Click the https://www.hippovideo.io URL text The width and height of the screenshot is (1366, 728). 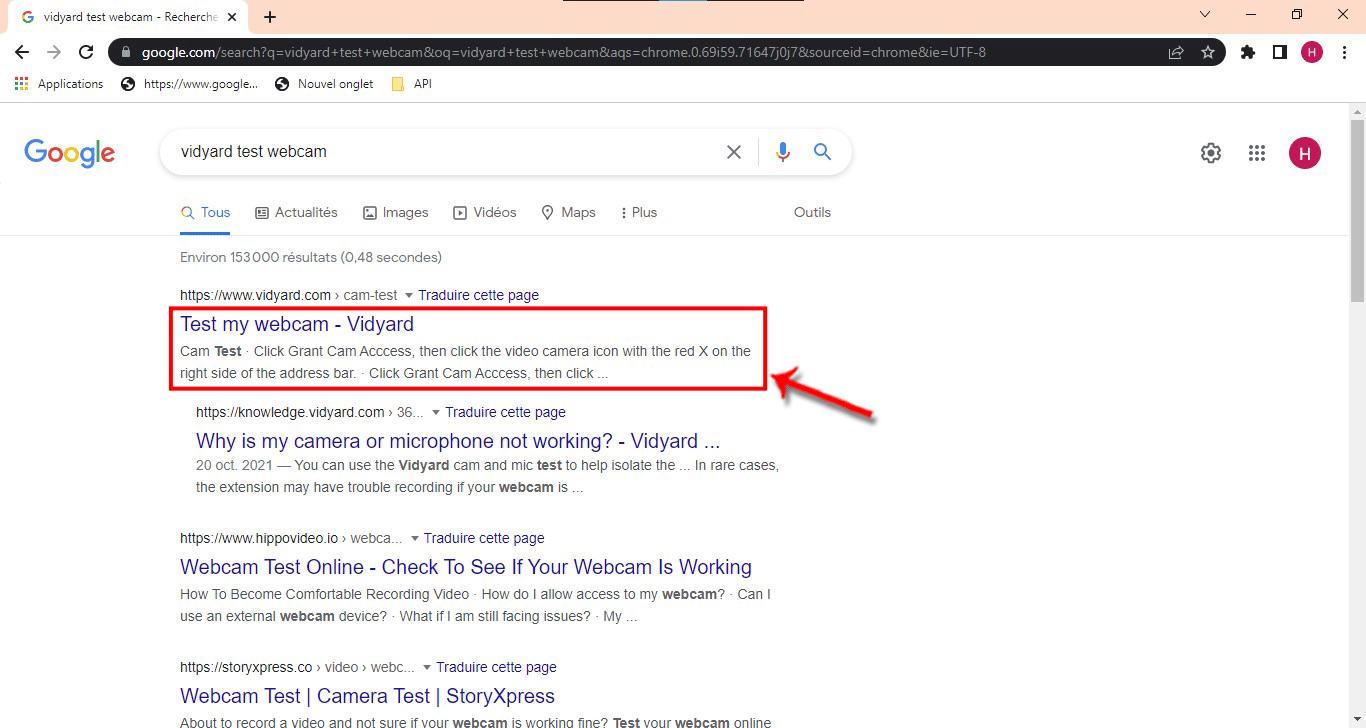pyautogui.click(x=259, y=538)
